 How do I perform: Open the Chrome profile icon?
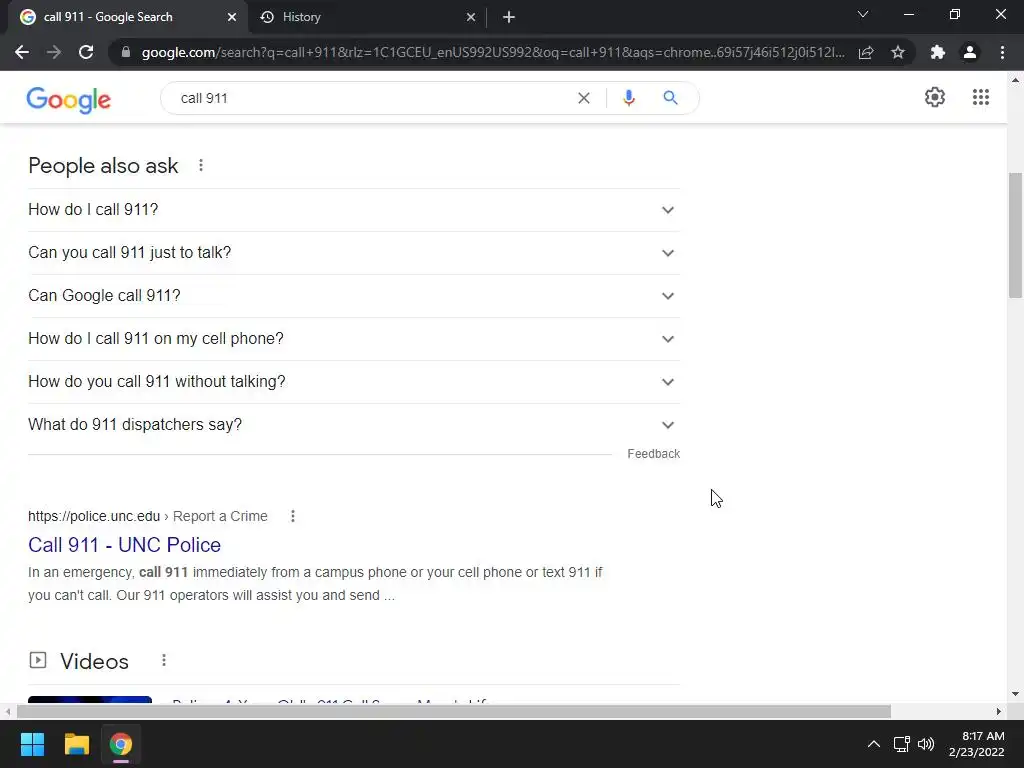point(970,52)
